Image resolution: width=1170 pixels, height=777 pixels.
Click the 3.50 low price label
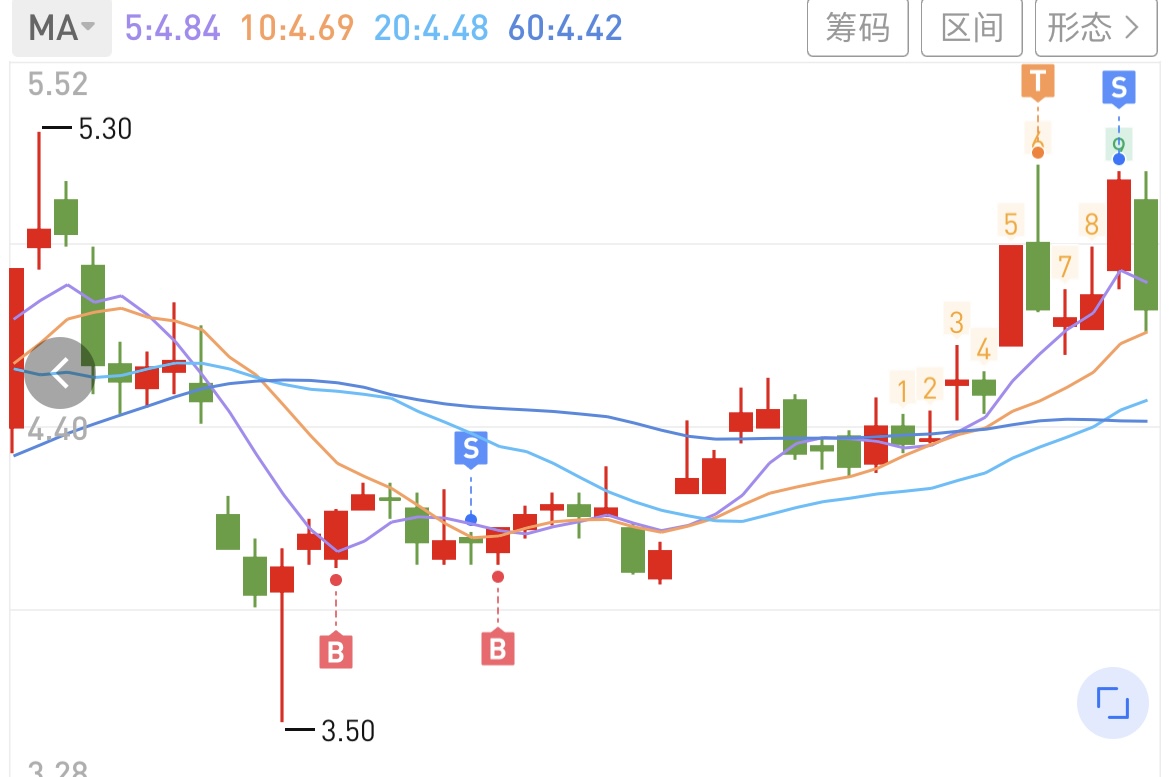[x=348, y=731]
